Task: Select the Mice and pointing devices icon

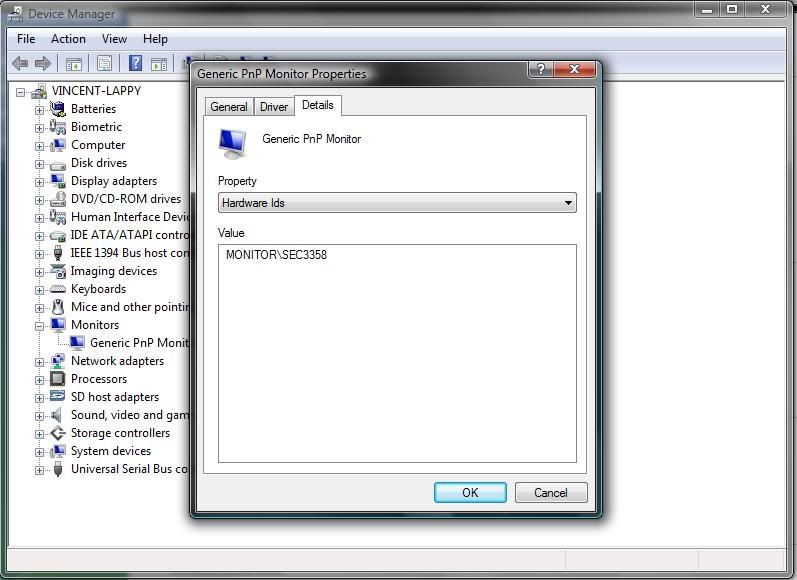Action: (58, 307)
